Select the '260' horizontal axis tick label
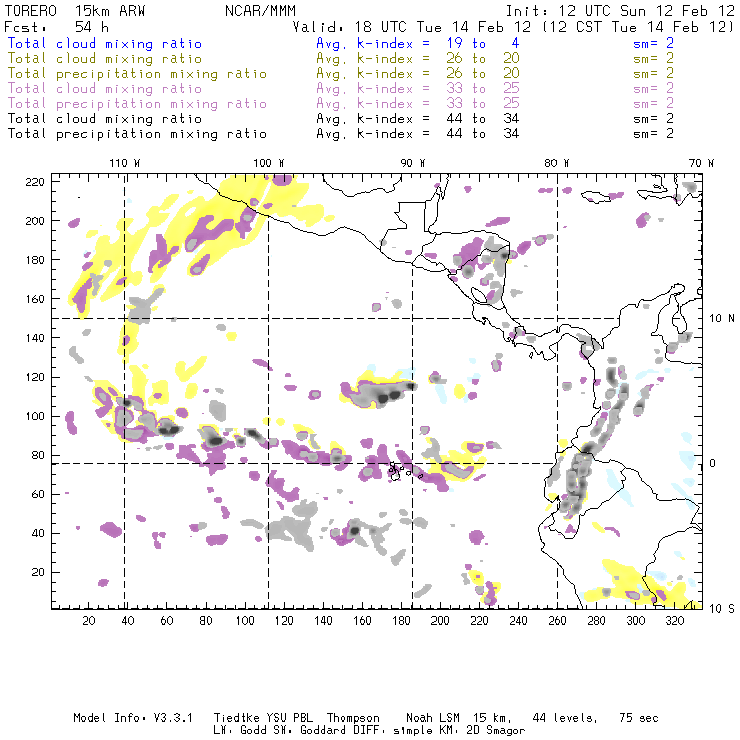 pos(557,621)
